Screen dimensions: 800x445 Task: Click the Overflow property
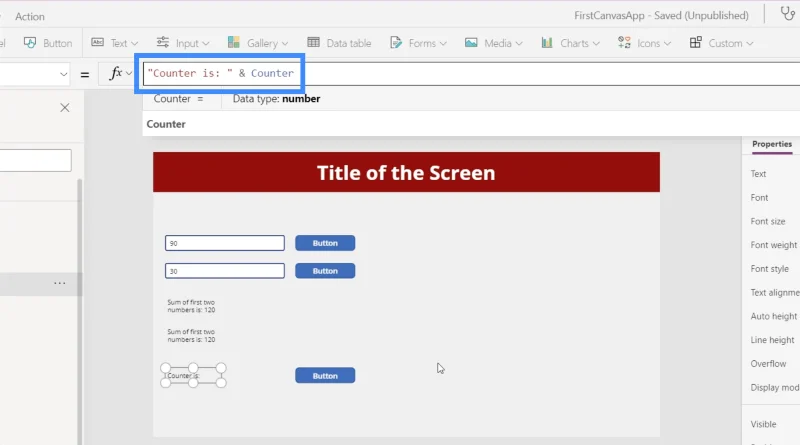point(768,364)
